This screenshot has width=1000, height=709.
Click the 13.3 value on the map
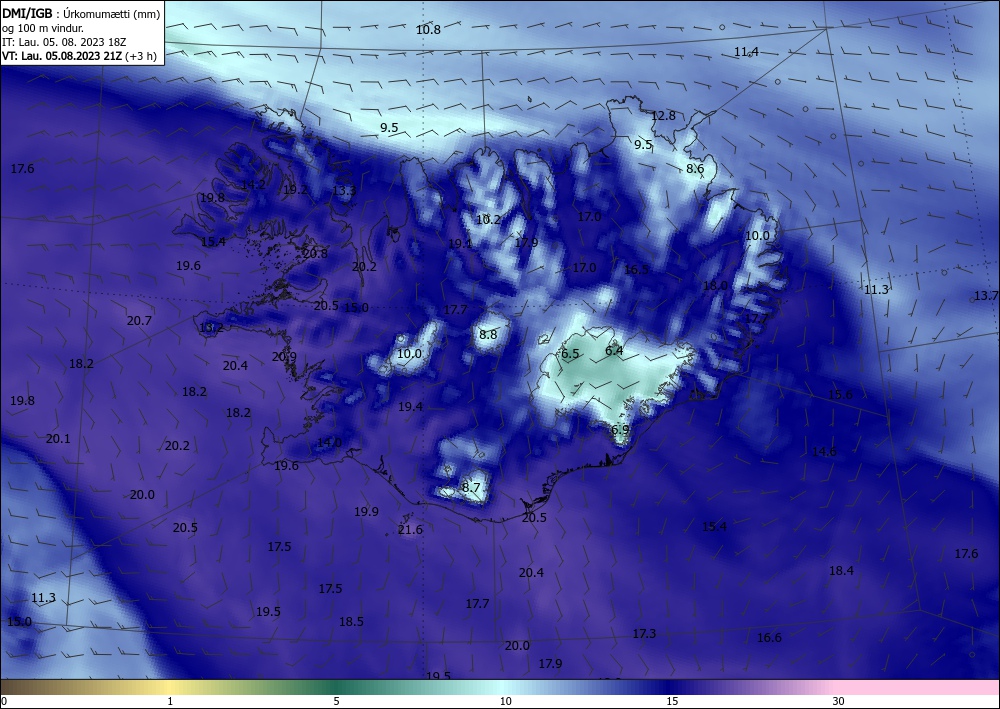pos(344,190)
